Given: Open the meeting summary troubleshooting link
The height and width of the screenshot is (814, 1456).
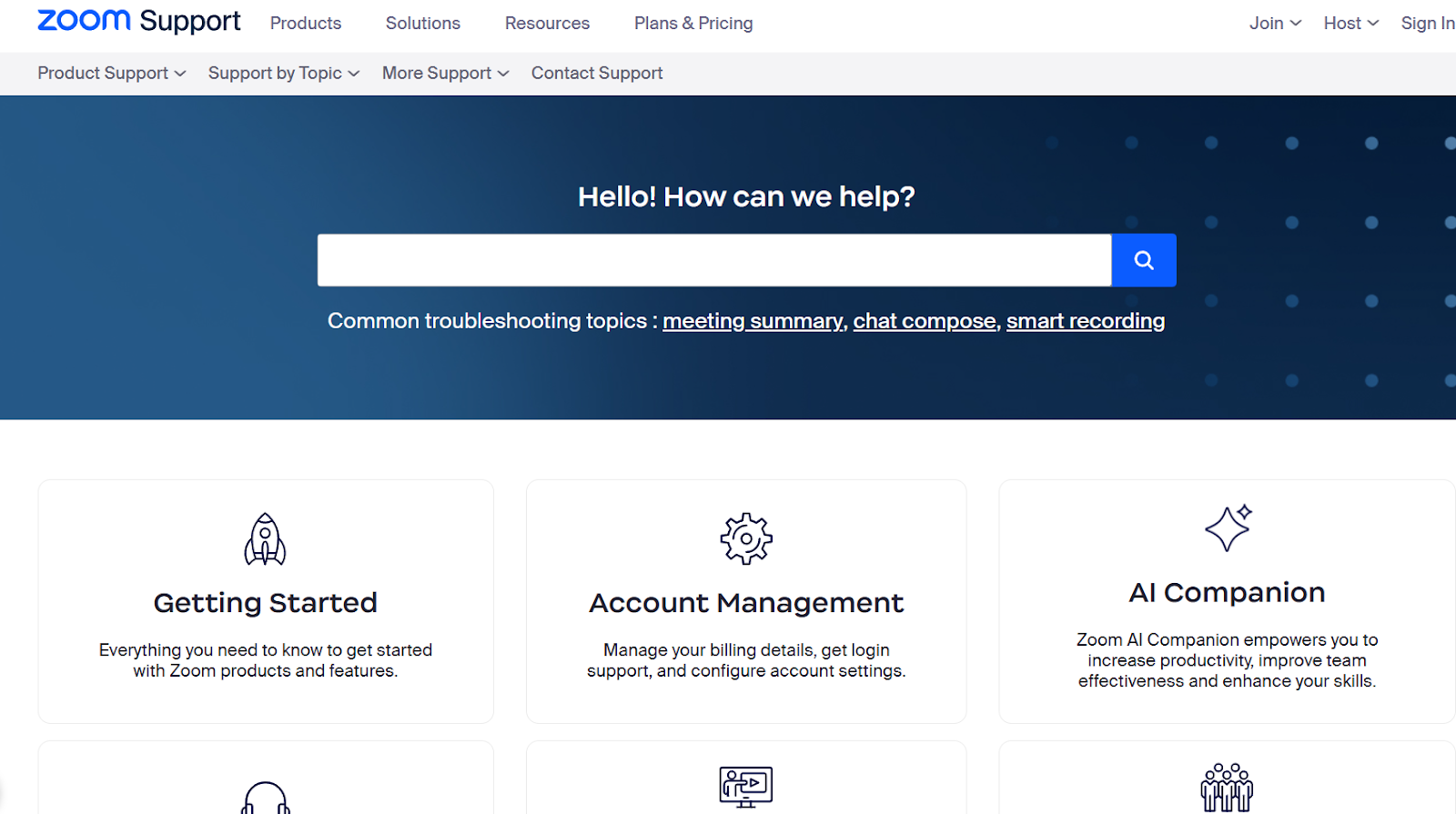Looking at the screenshot, I should click(753, 321).
